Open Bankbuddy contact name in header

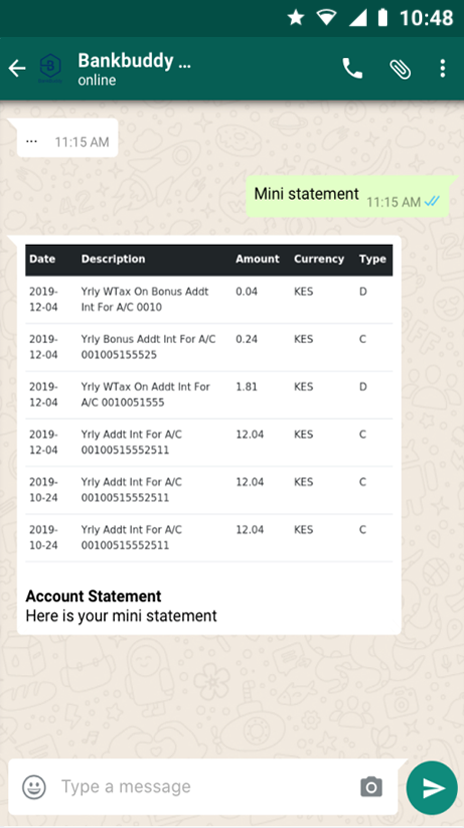pos(134,61)
